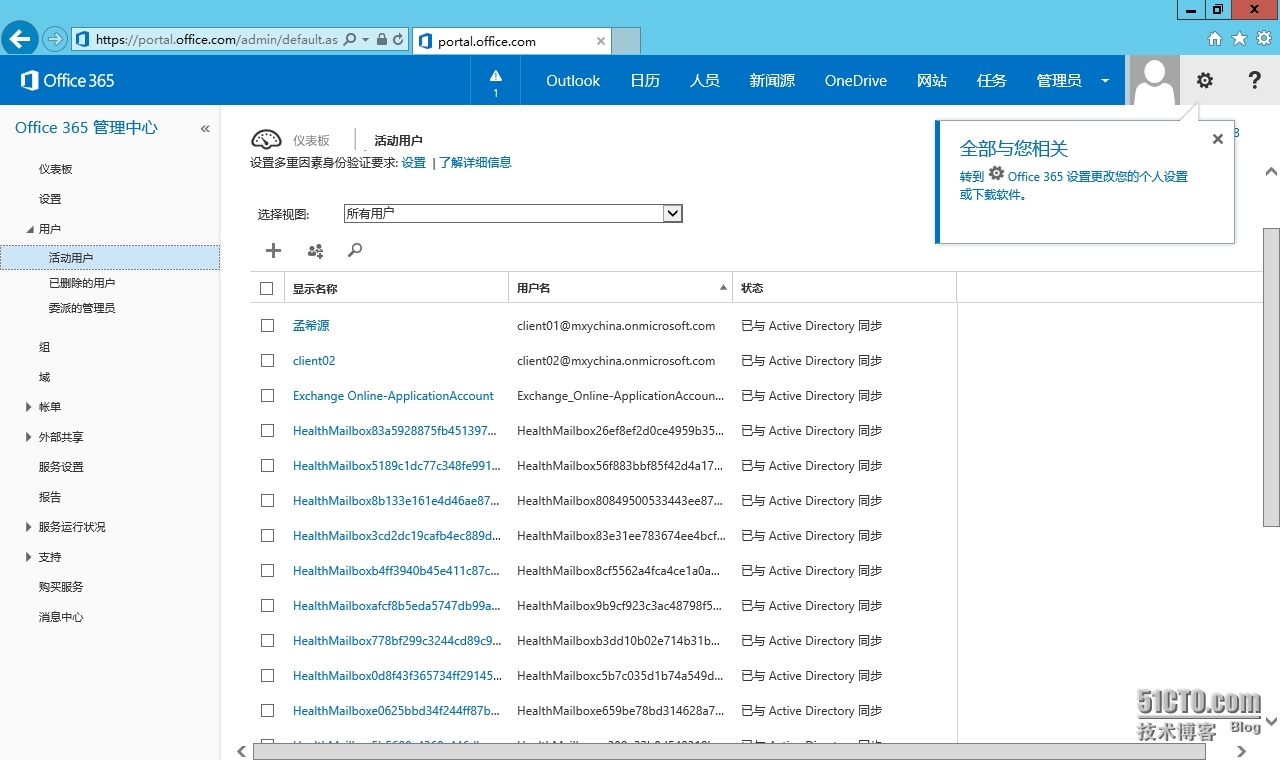Image resolution: width=1280 pixels, height=760 pixels.
Task: Click the user profile avatar picture
Action: tap(1155, 81)
